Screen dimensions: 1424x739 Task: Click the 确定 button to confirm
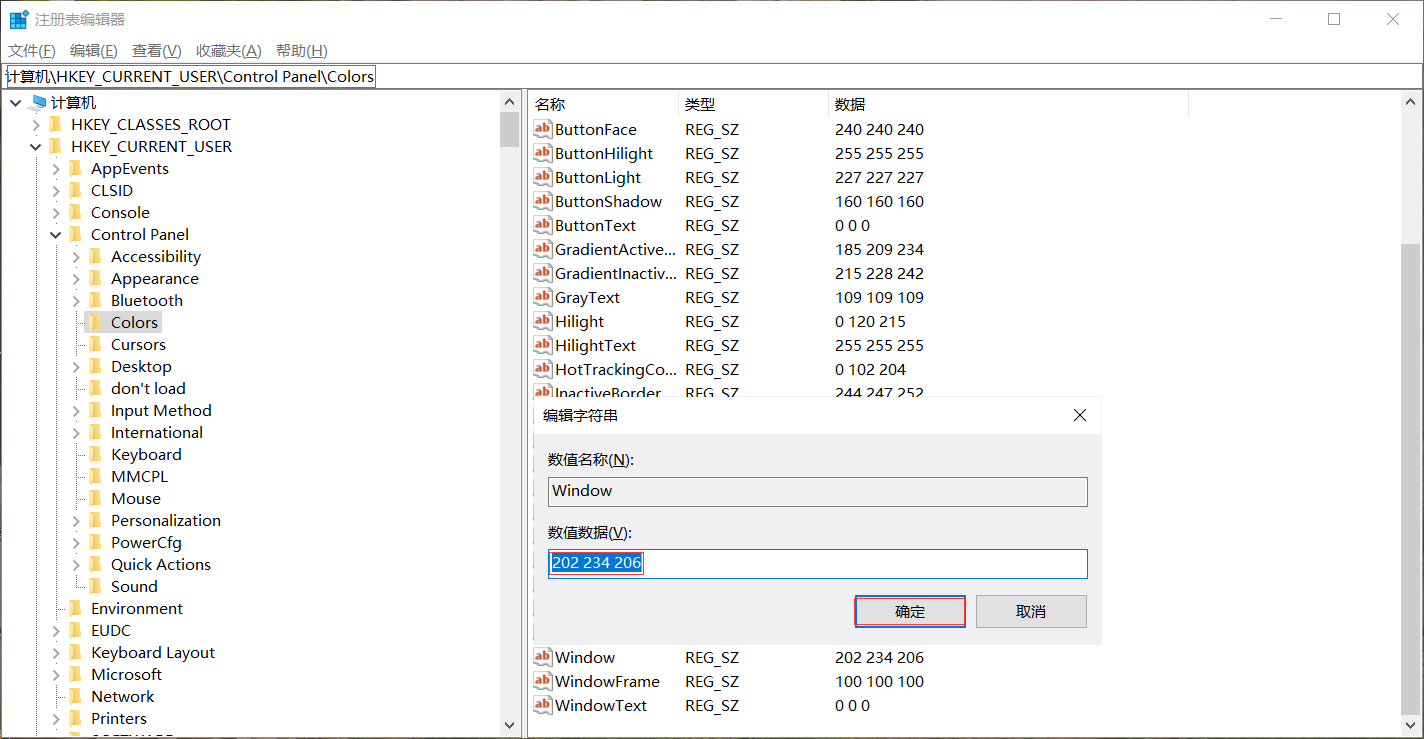909,611
